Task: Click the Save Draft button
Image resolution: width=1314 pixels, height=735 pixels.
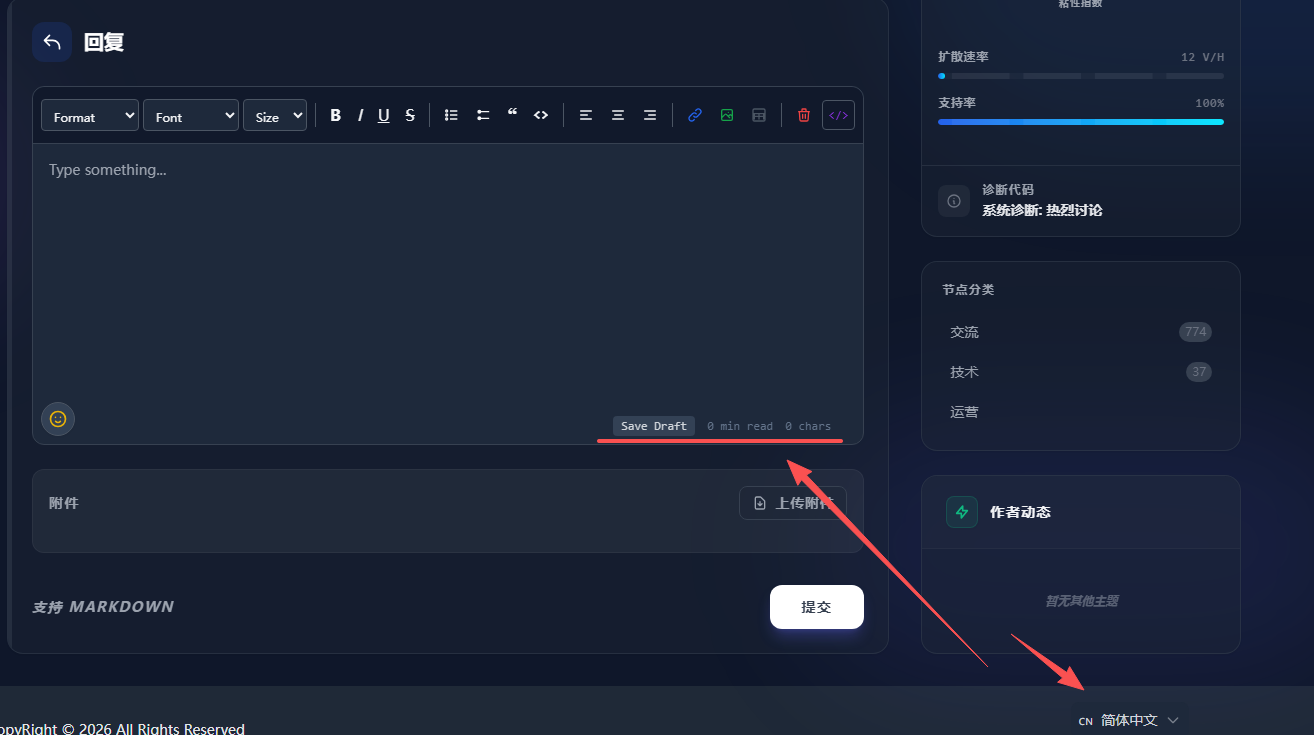Action: point(654,426)
